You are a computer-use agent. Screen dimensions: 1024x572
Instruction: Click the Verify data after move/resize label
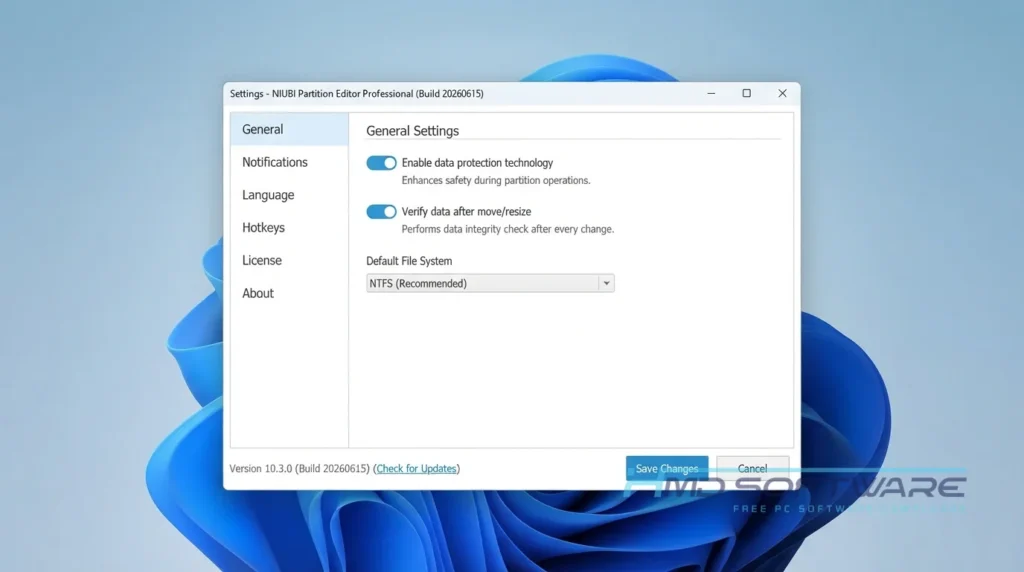[466, 212]
